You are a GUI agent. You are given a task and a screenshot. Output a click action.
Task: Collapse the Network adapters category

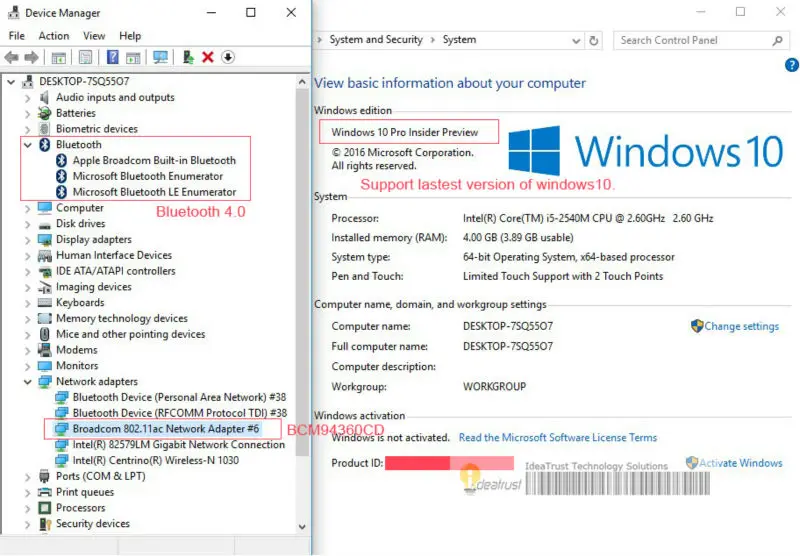[28, 382]
